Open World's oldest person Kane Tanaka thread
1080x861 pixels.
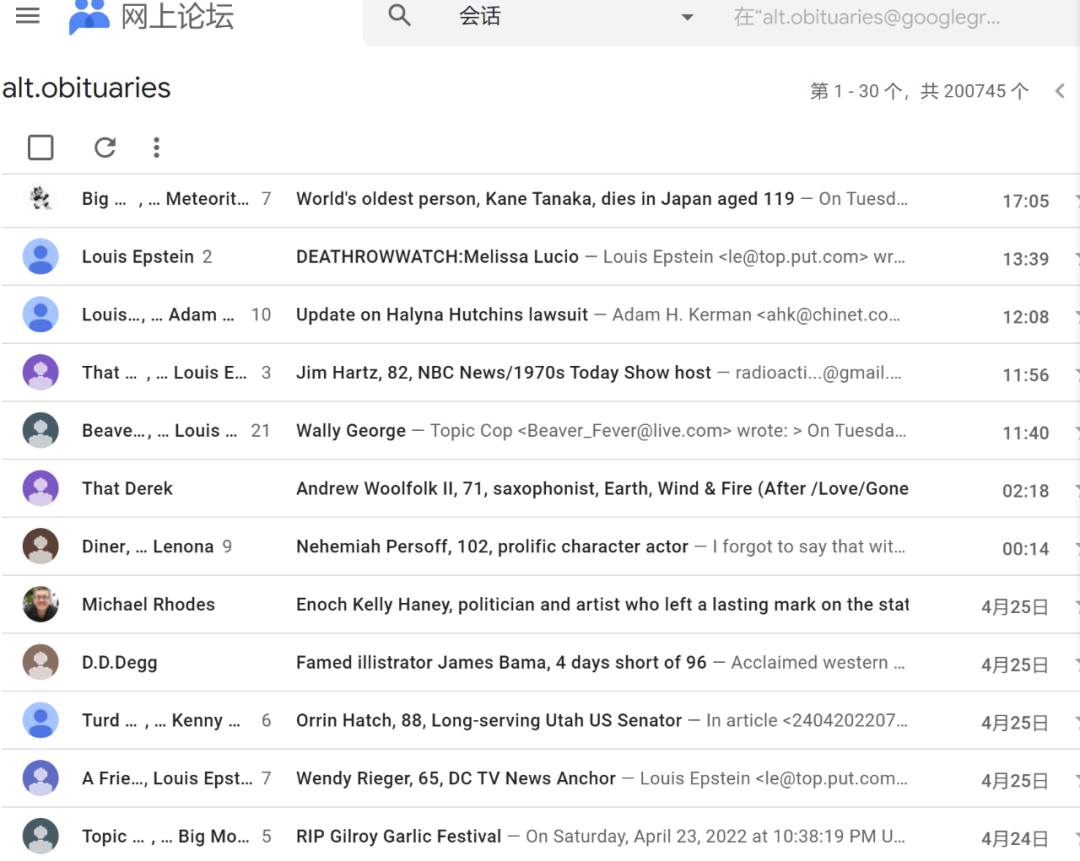point(545,198)
